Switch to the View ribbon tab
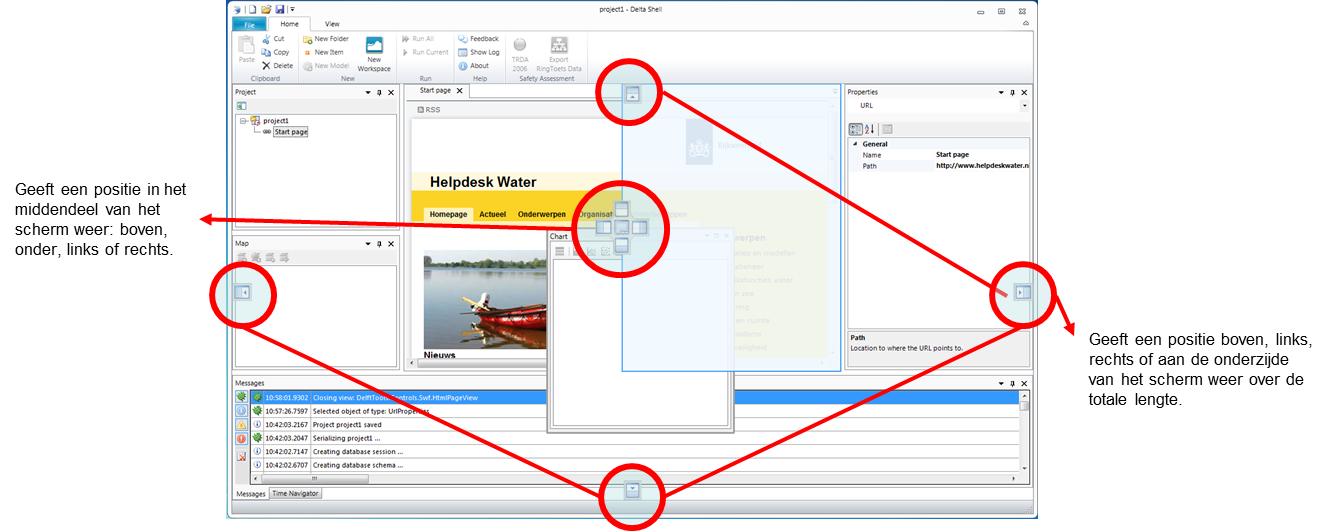Image resolution: width=1333 pixels, height=531 pixels. tap(332, 24)
